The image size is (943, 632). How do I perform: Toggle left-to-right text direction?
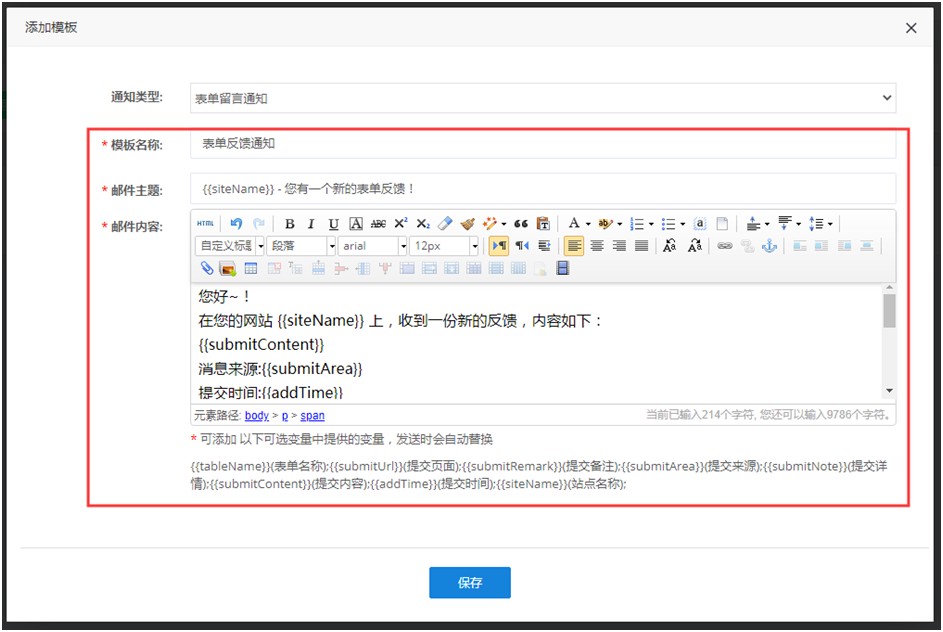pos(499,246)
